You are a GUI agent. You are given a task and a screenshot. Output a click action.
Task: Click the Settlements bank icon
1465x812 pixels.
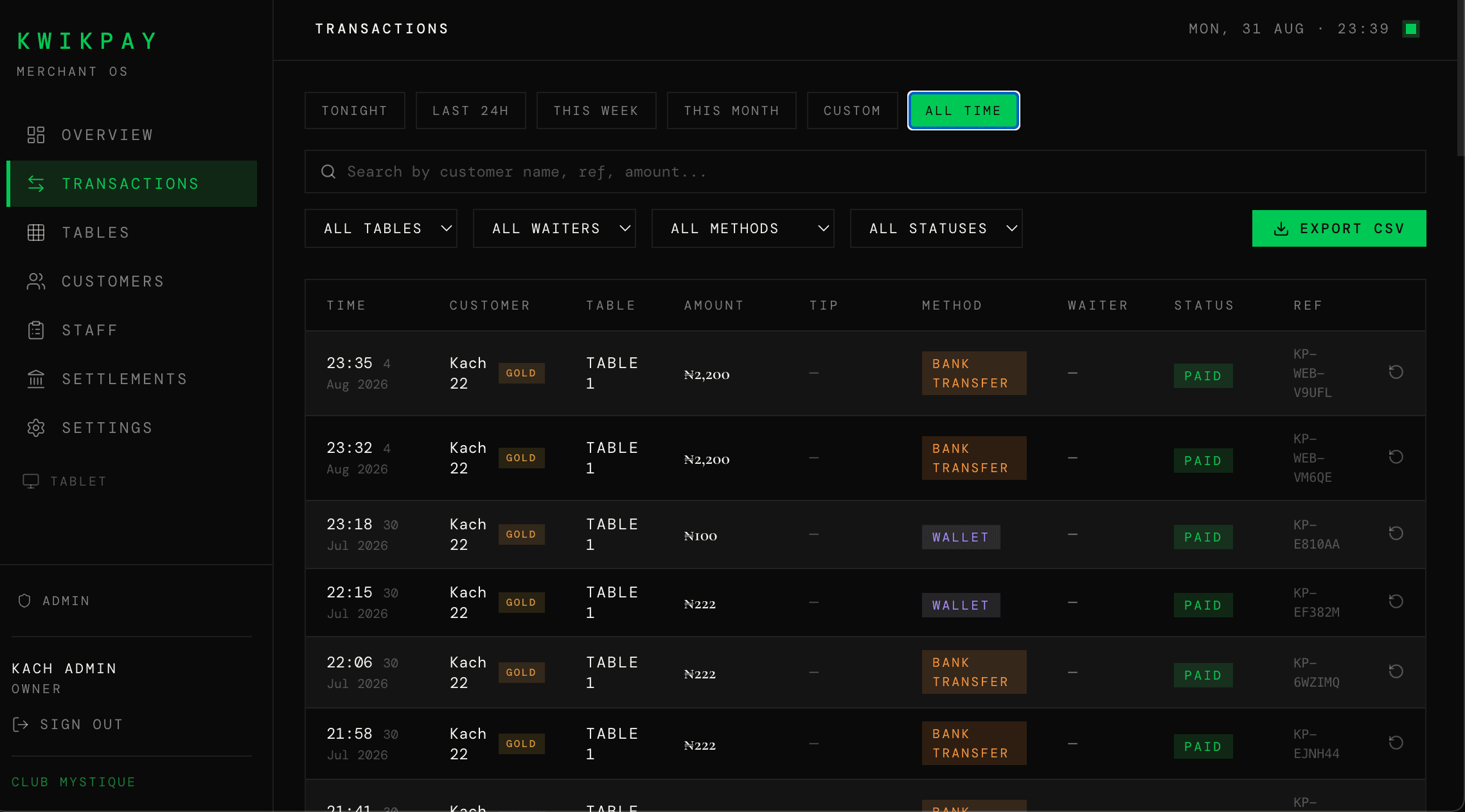click(x=36, y=379)
